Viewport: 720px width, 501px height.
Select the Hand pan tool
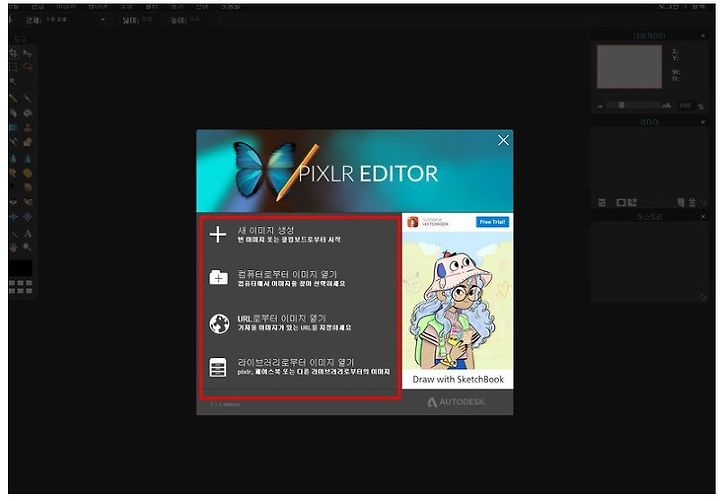click(x=14, y=248)
